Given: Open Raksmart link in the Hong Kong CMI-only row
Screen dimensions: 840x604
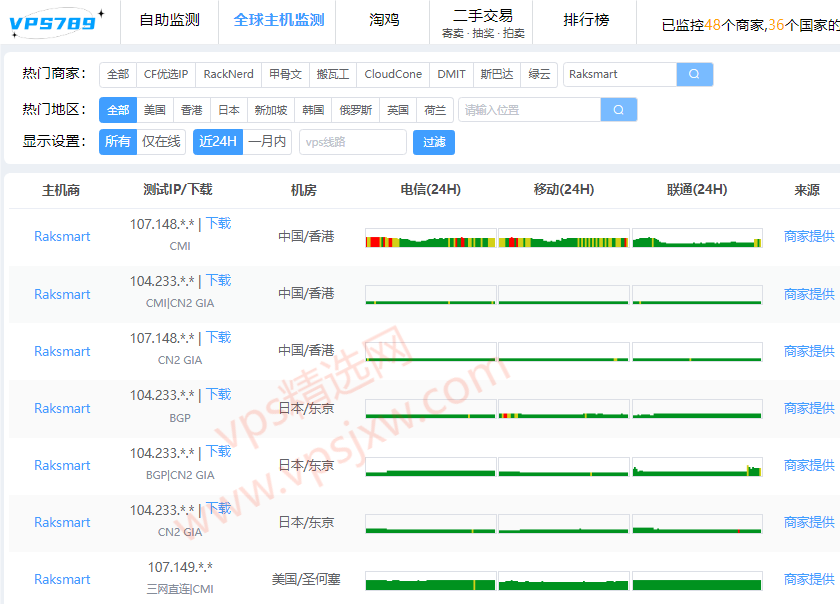Looking at the screenshot, I should (x=62, y=236).
